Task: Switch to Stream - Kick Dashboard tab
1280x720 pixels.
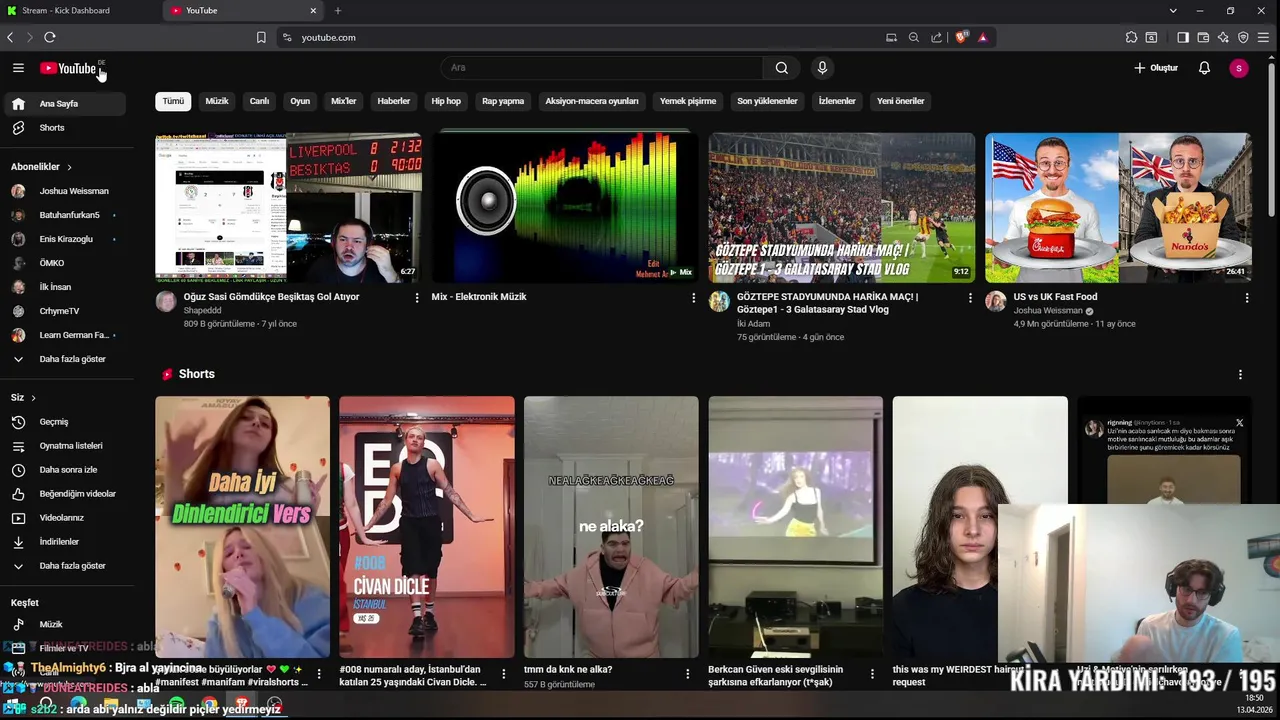Action: click(80, 10)
